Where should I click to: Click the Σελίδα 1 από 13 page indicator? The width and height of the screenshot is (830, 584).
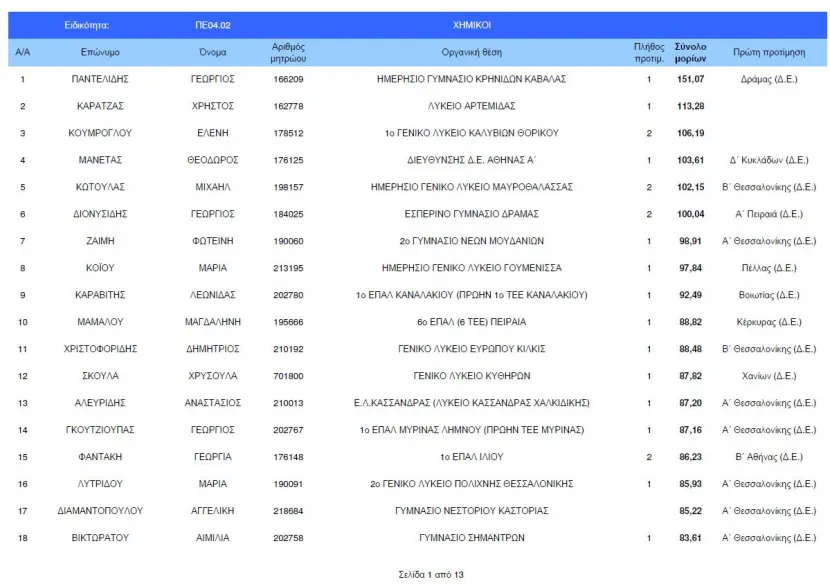(431, 574)
